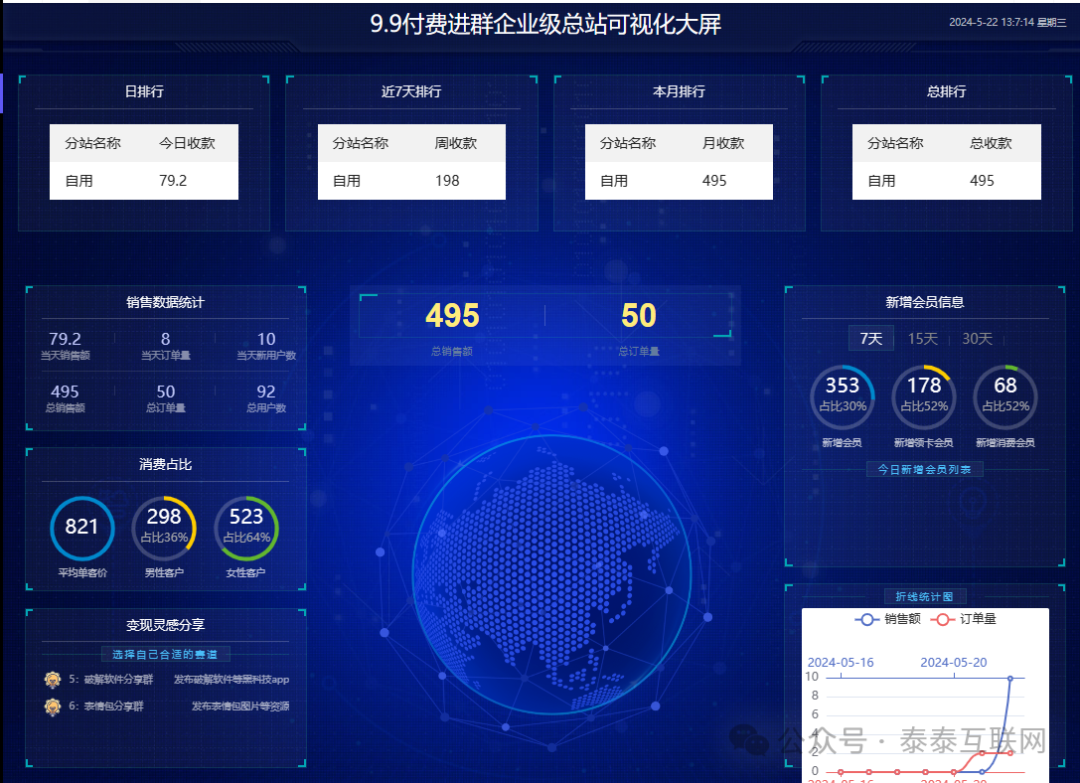
Task: Select the 平均单客价 donut chart
Action: 81,527
